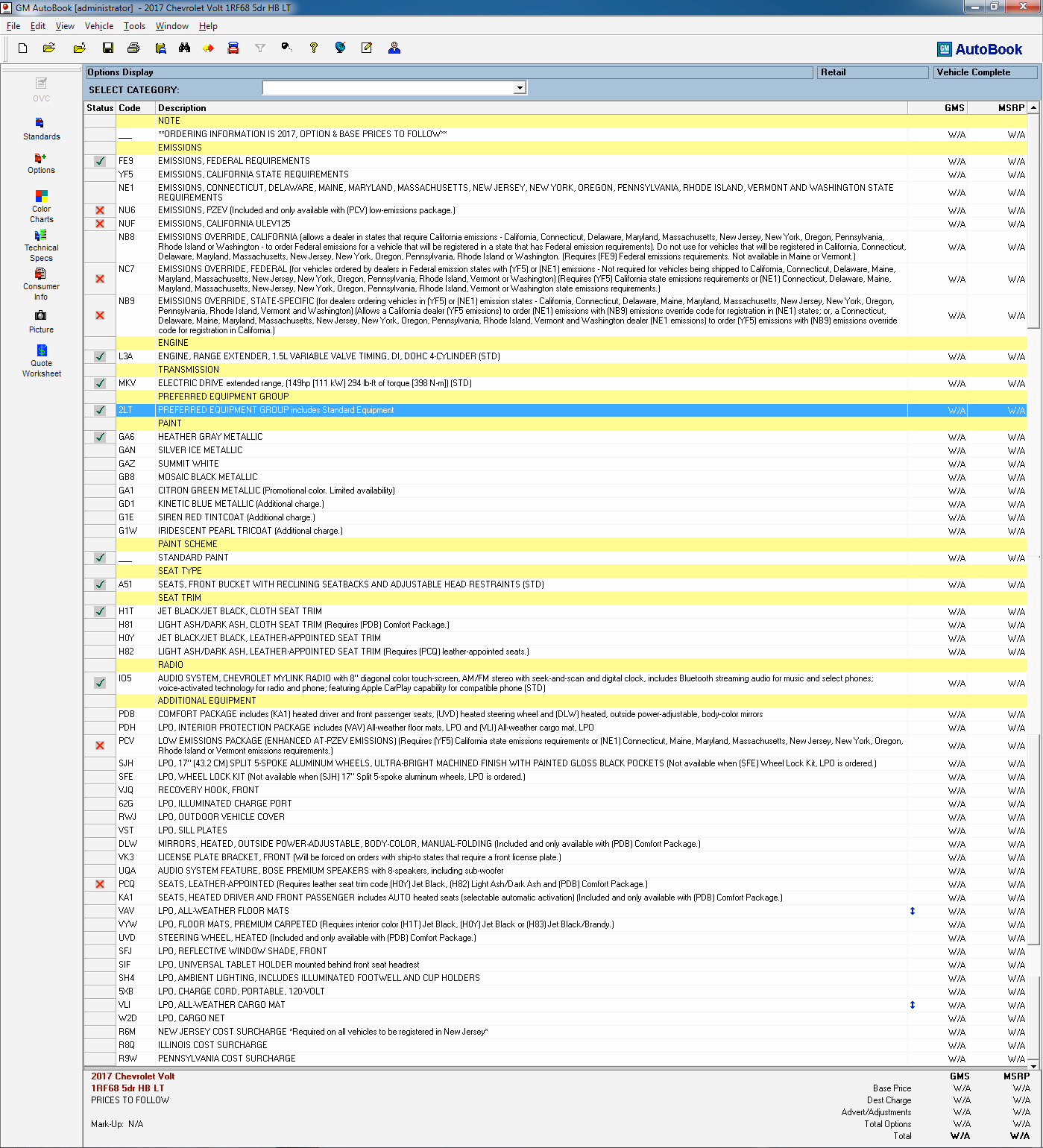The width and height of the screenshot is (1043, 1148).
Task: Open the binoculars search tool
Action: click(184, 48)
